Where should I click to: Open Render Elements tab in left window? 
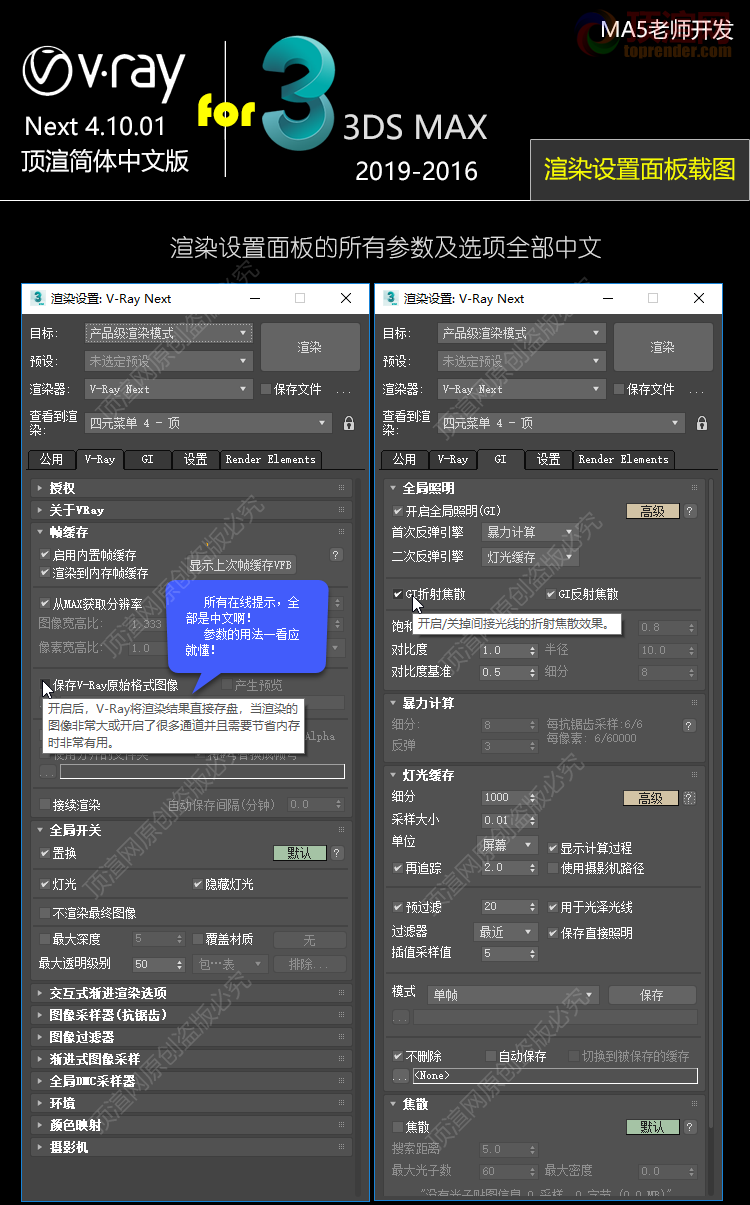click(x=270, y=459)
